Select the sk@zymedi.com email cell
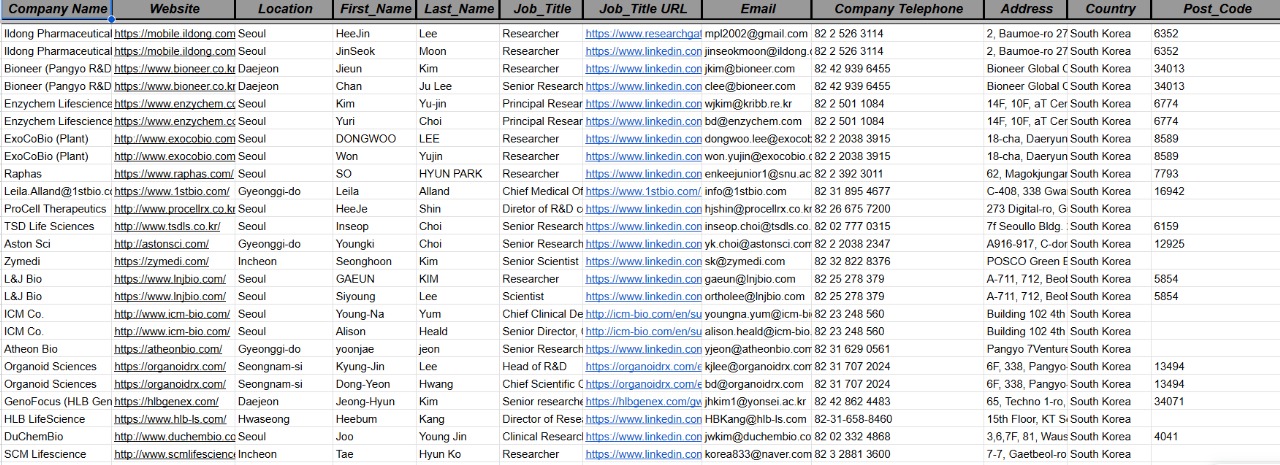Viewport: 1280px width, 465px height. pyautogui.click(x=758, y=261)
